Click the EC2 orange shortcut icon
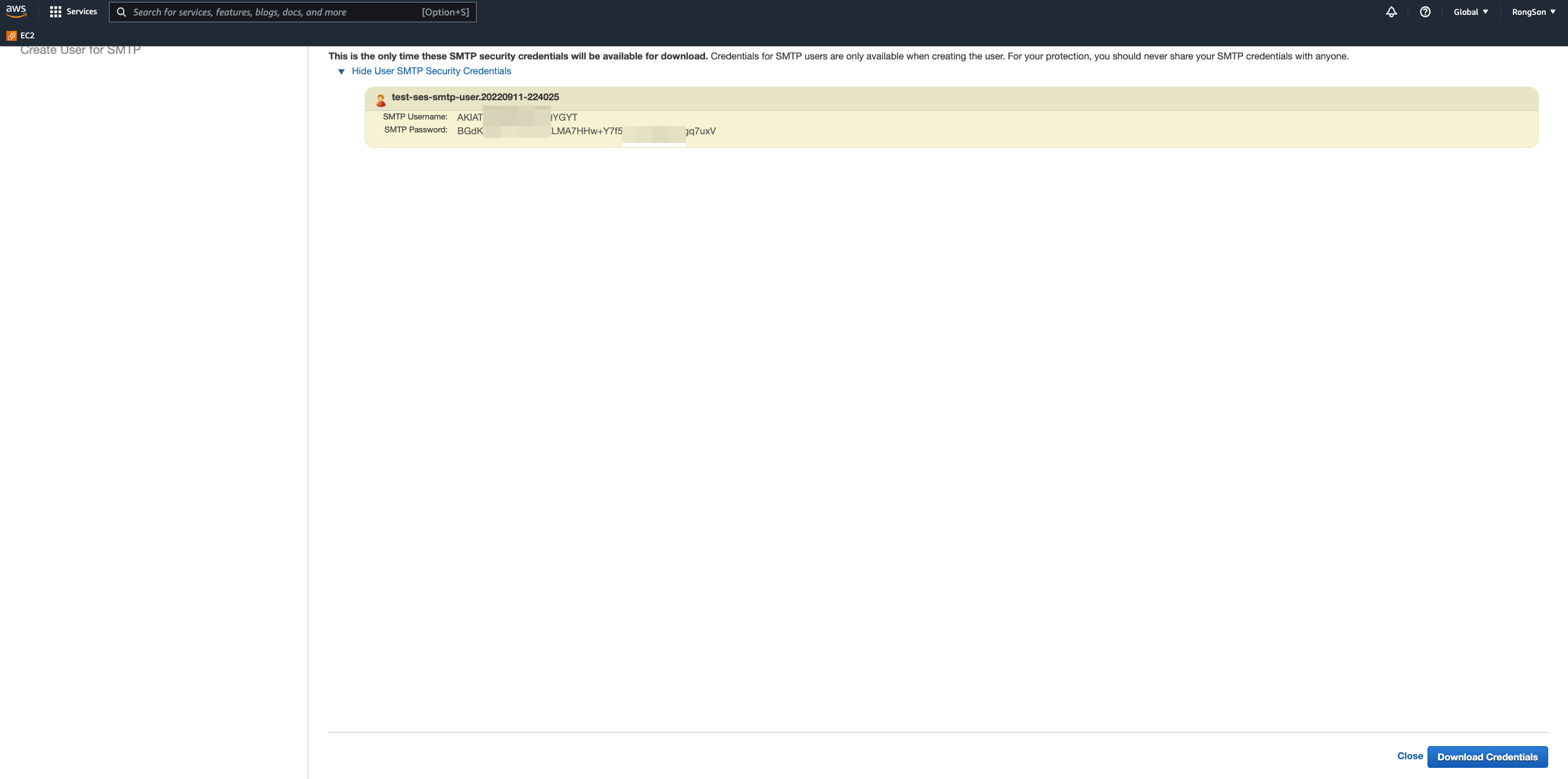Viewport: 1568px width, 779px height. tap(11, 36)
